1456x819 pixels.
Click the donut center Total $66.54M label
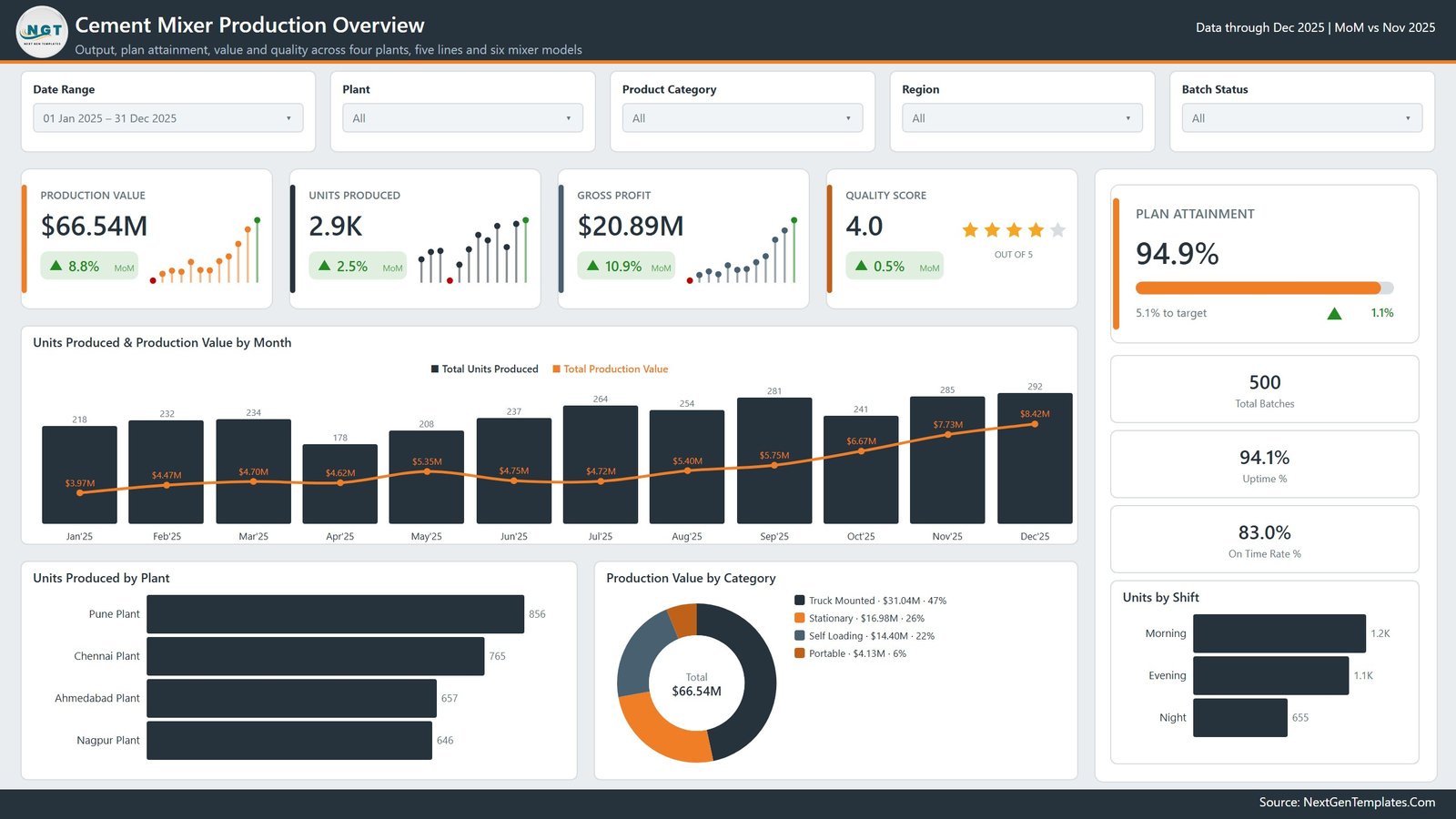(697, 685)
